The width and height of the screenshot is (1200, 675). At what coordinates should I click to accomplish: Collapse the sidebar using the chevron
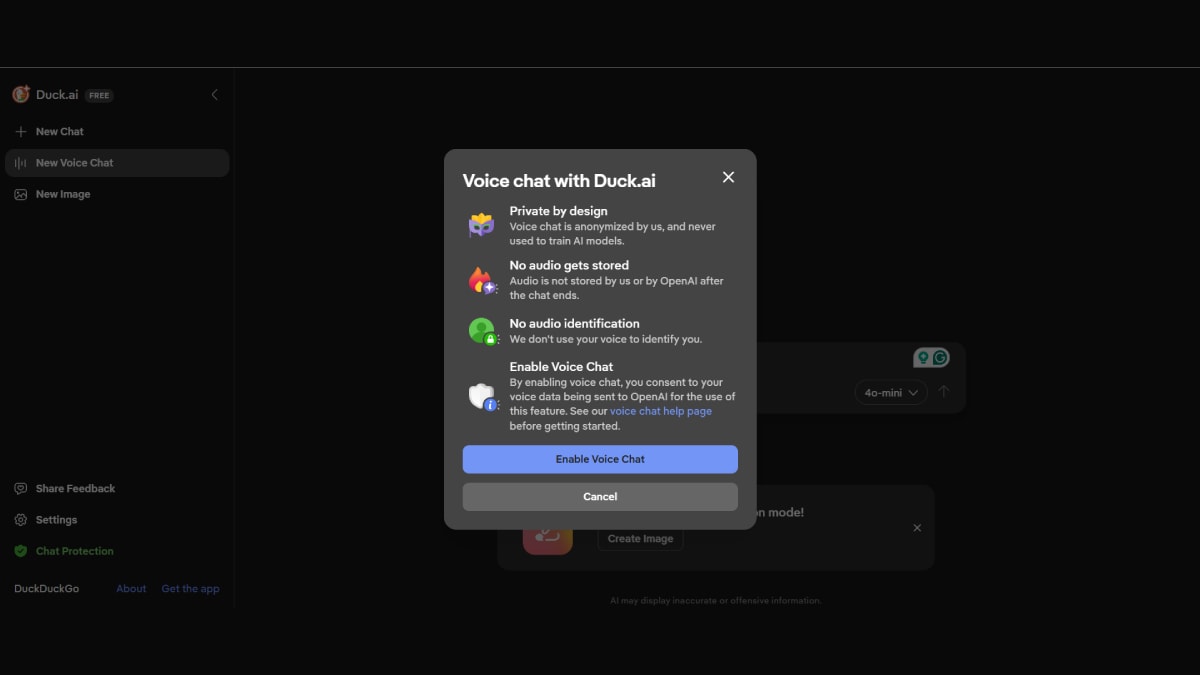click(x=214, y=94)
